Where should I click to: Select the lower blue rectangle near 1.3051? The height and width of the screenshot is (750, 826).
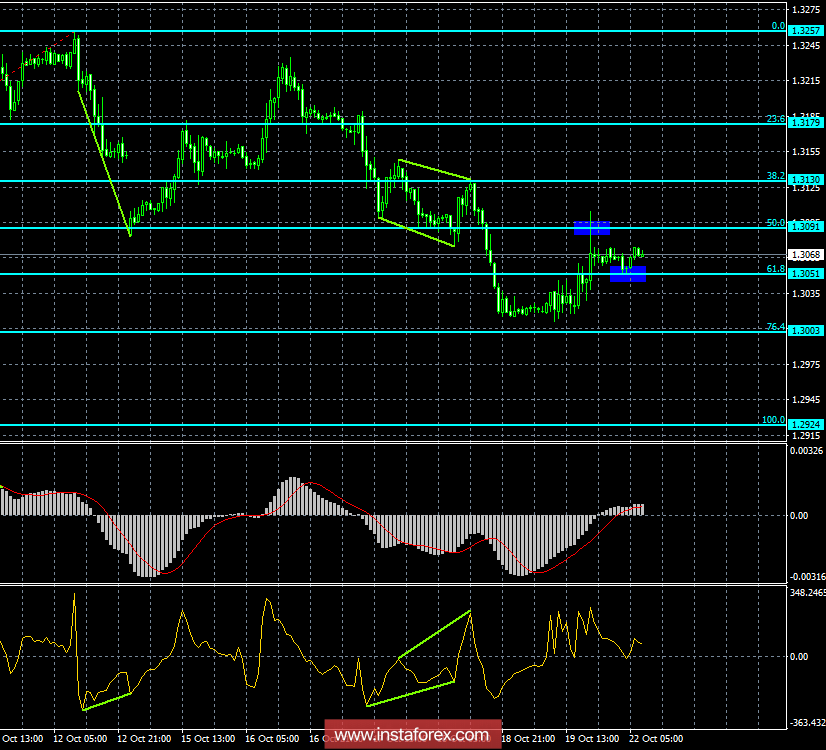[628, 272]
